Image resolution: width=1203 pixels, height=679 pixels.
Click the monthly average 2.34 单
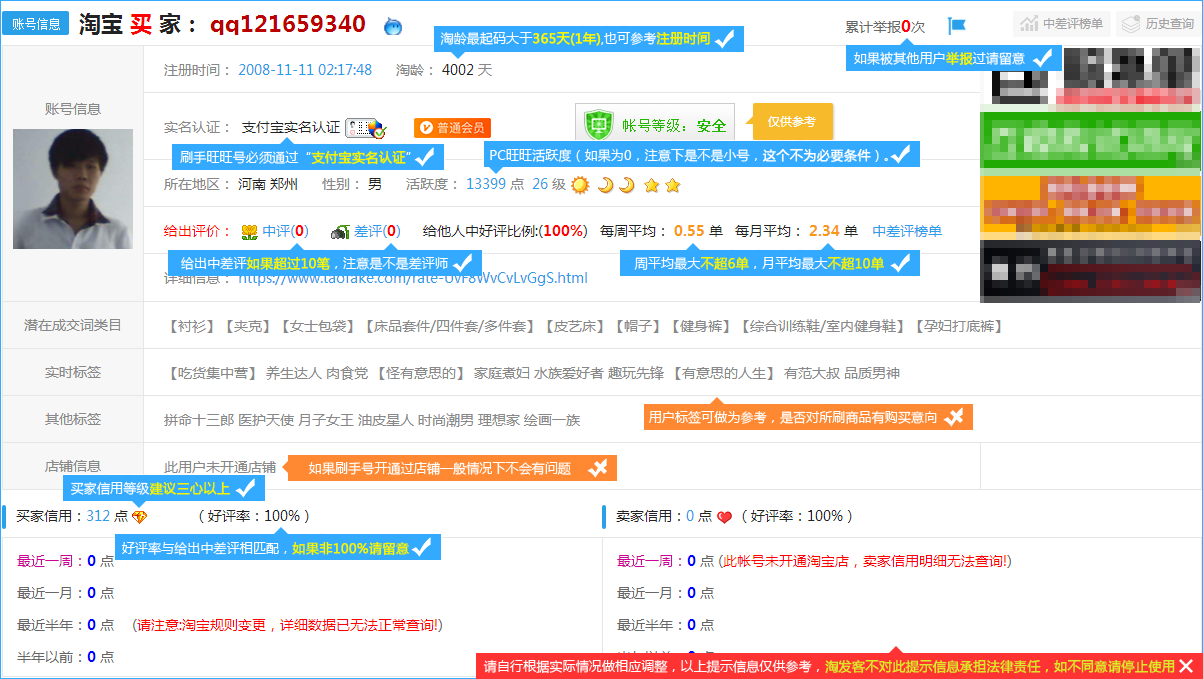tap(833, 231)
